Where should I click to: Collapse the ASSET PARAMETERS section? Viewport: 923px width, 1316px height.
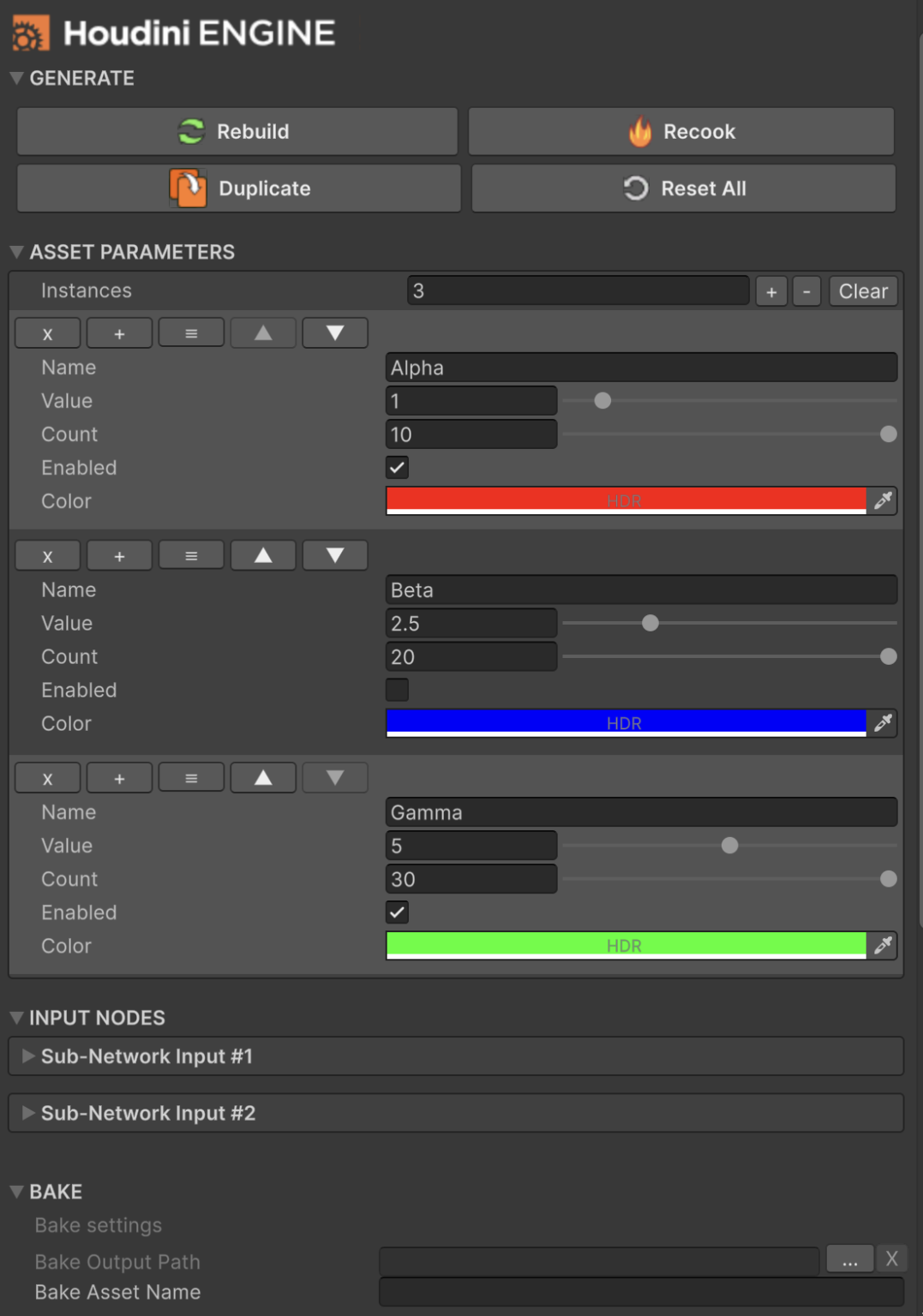16,252
